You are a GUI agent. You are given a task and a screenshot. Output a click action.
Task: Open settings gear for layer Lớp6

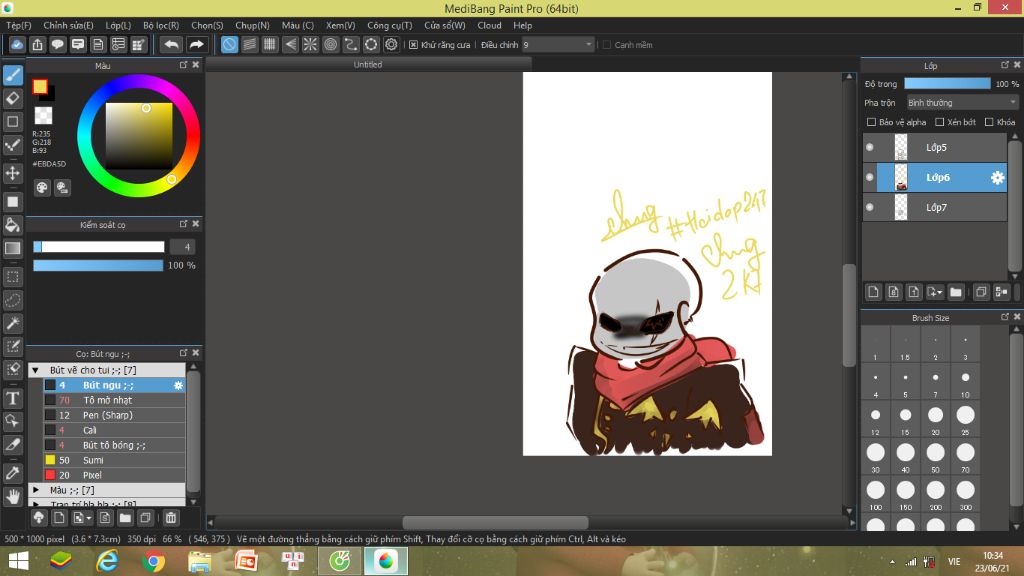[997, 178]
